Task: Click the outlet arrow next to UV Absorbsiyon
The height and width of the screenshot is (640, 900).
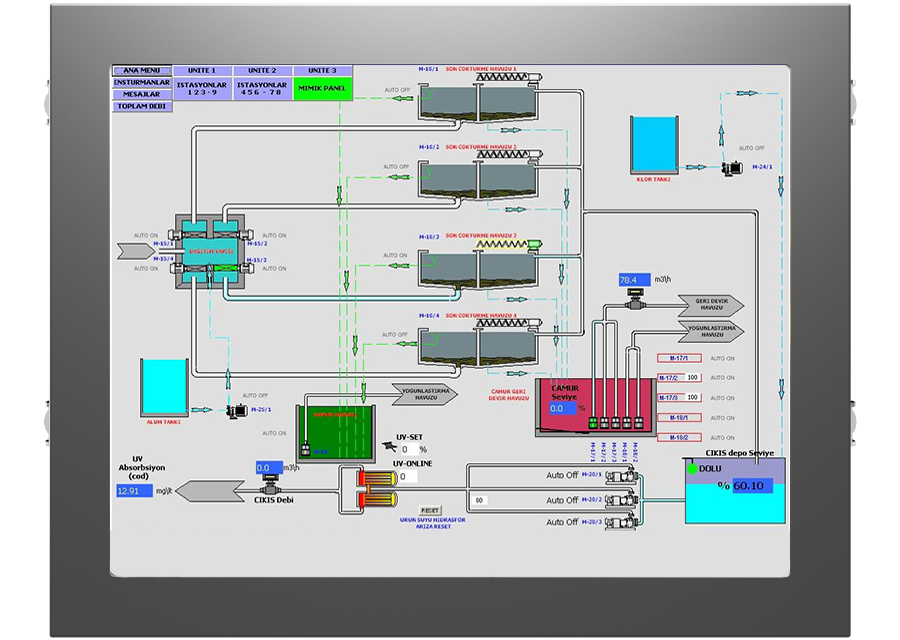Action: click(210, 492)
